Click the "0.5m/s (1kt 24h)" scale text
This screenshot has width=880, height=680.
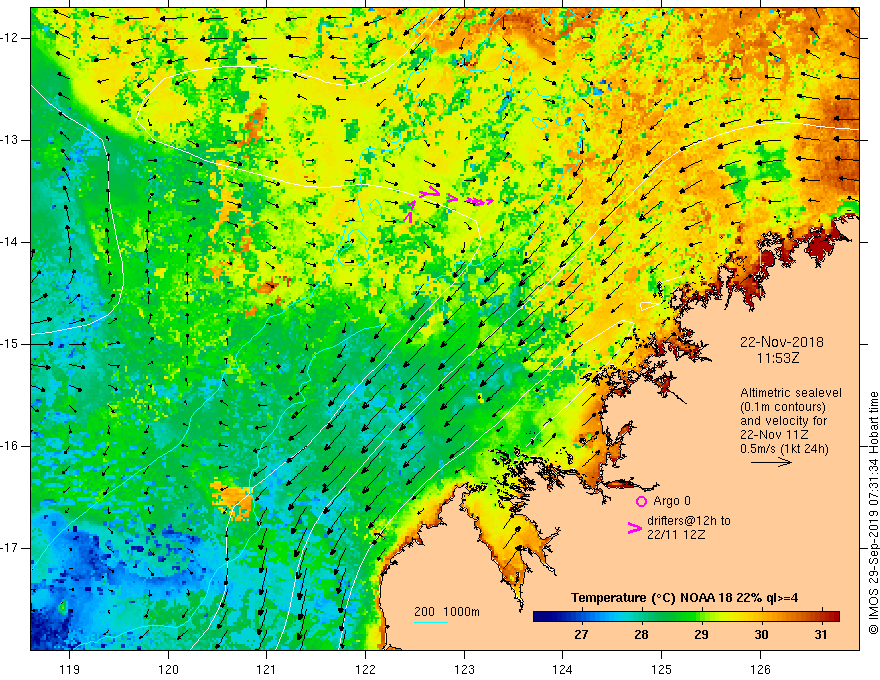[x=784, y=449]
